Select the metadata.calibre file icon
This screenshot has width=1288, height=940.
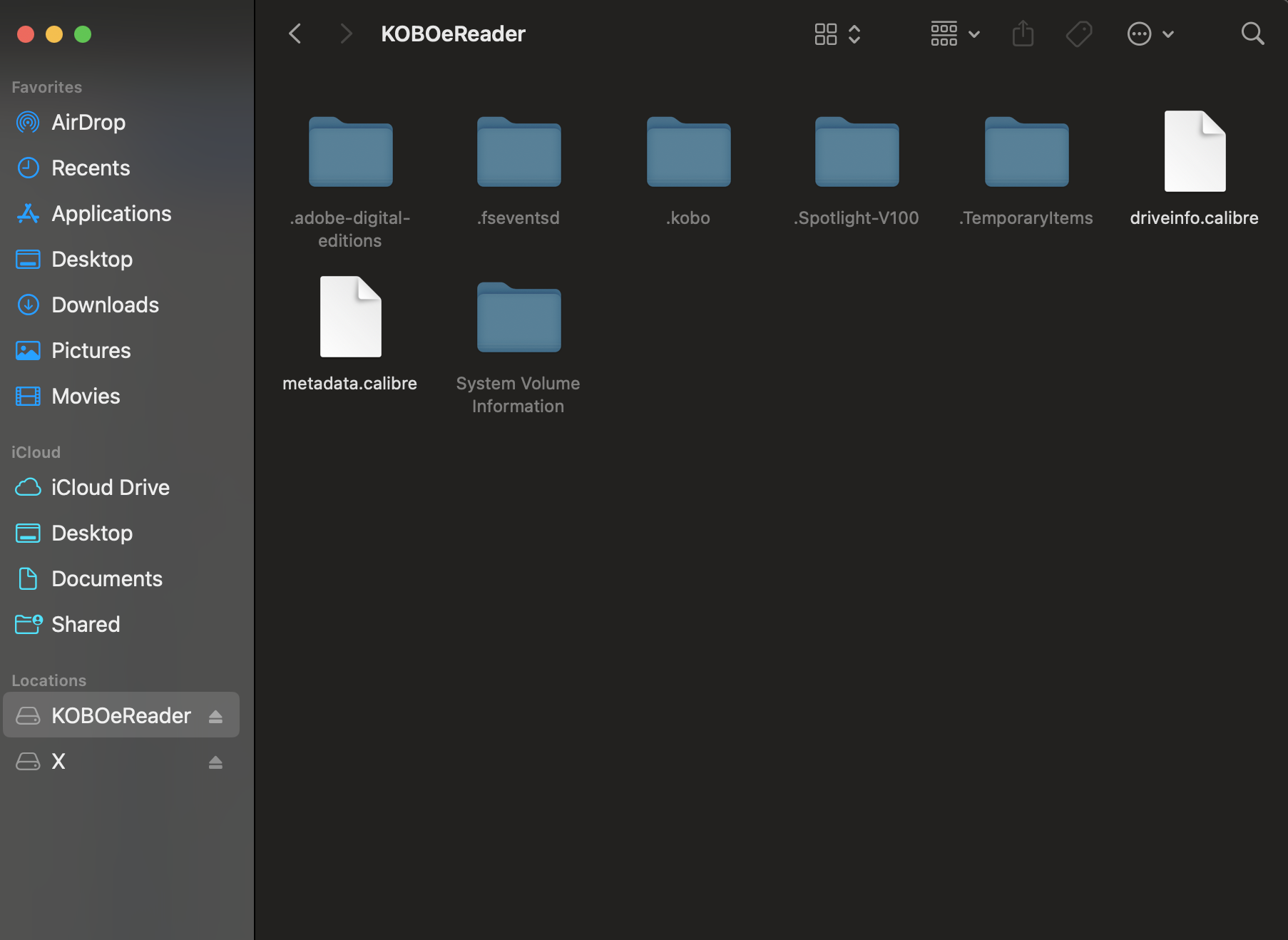coord(351,317)
